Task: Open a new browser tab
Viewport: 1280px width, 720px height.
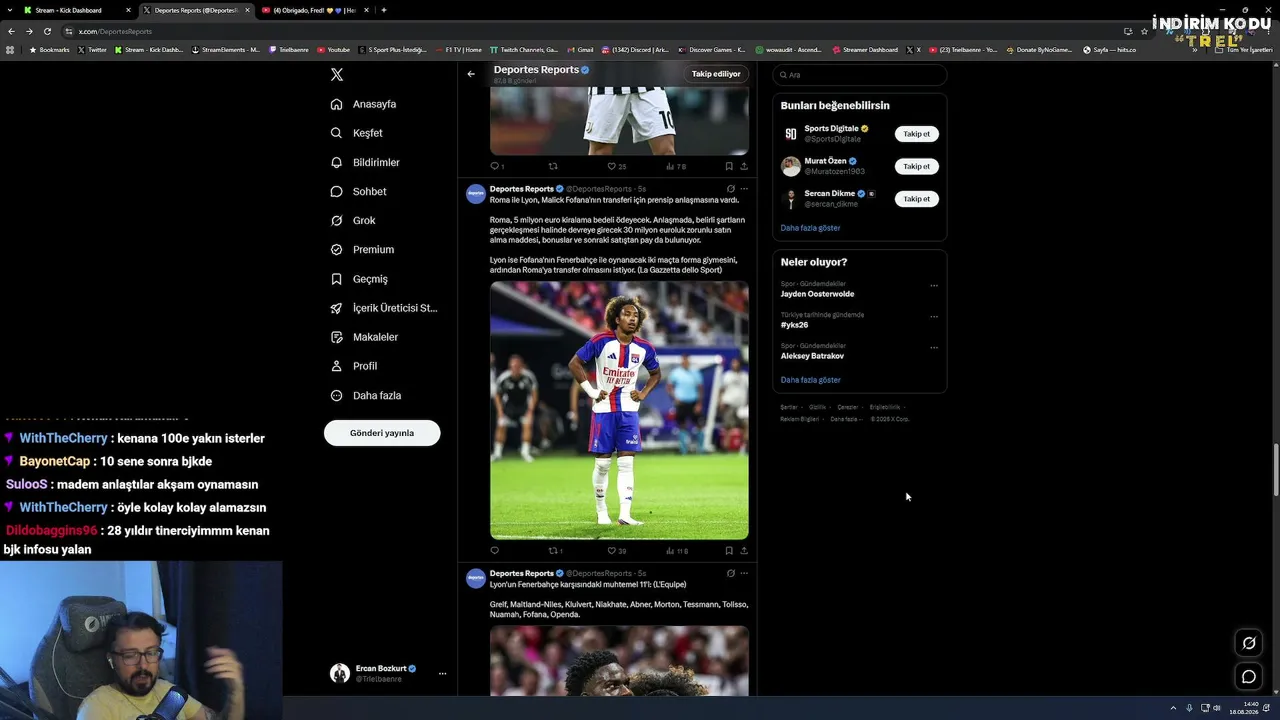Action: [x=384, y=10]
